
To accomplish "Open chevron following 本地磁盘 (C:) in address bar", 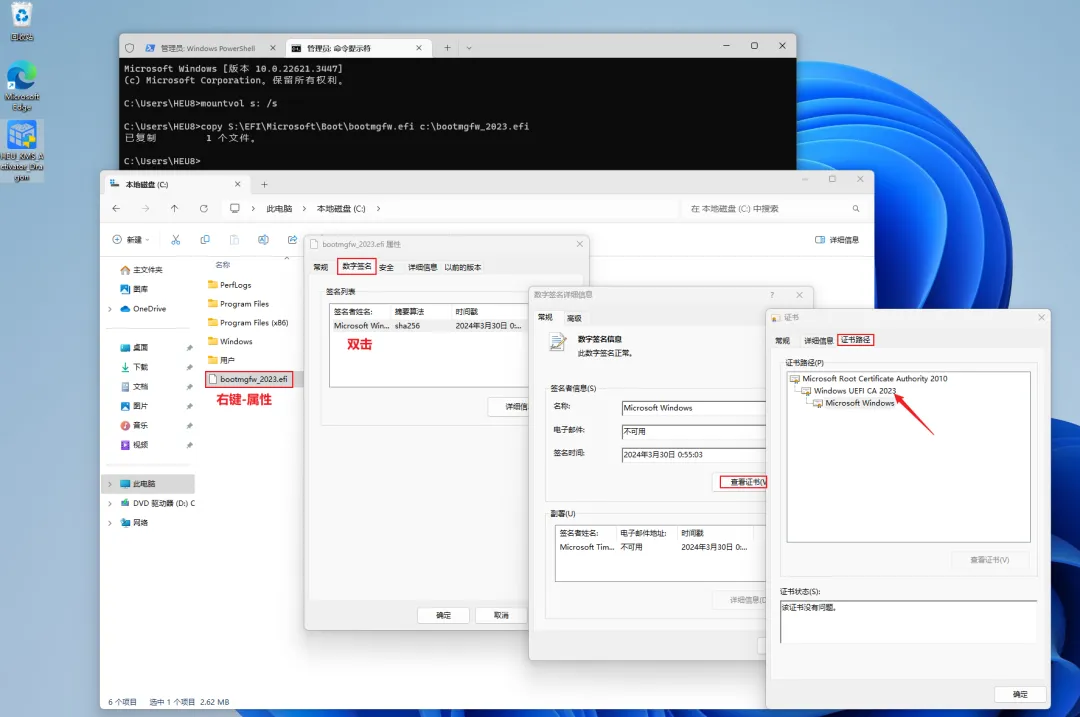I will point(378,208).
